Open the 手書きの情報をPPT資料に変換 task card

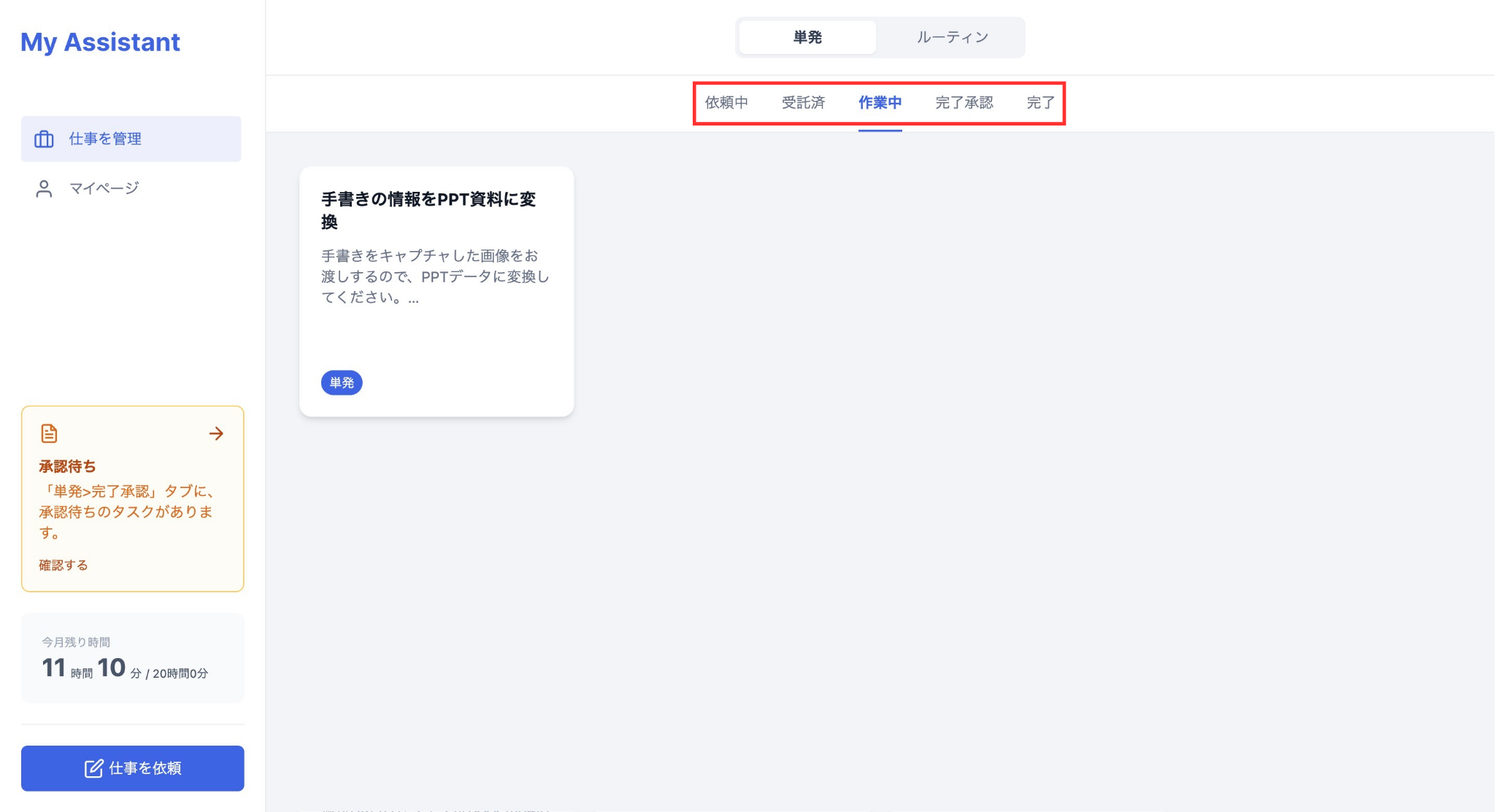(436, 290)
